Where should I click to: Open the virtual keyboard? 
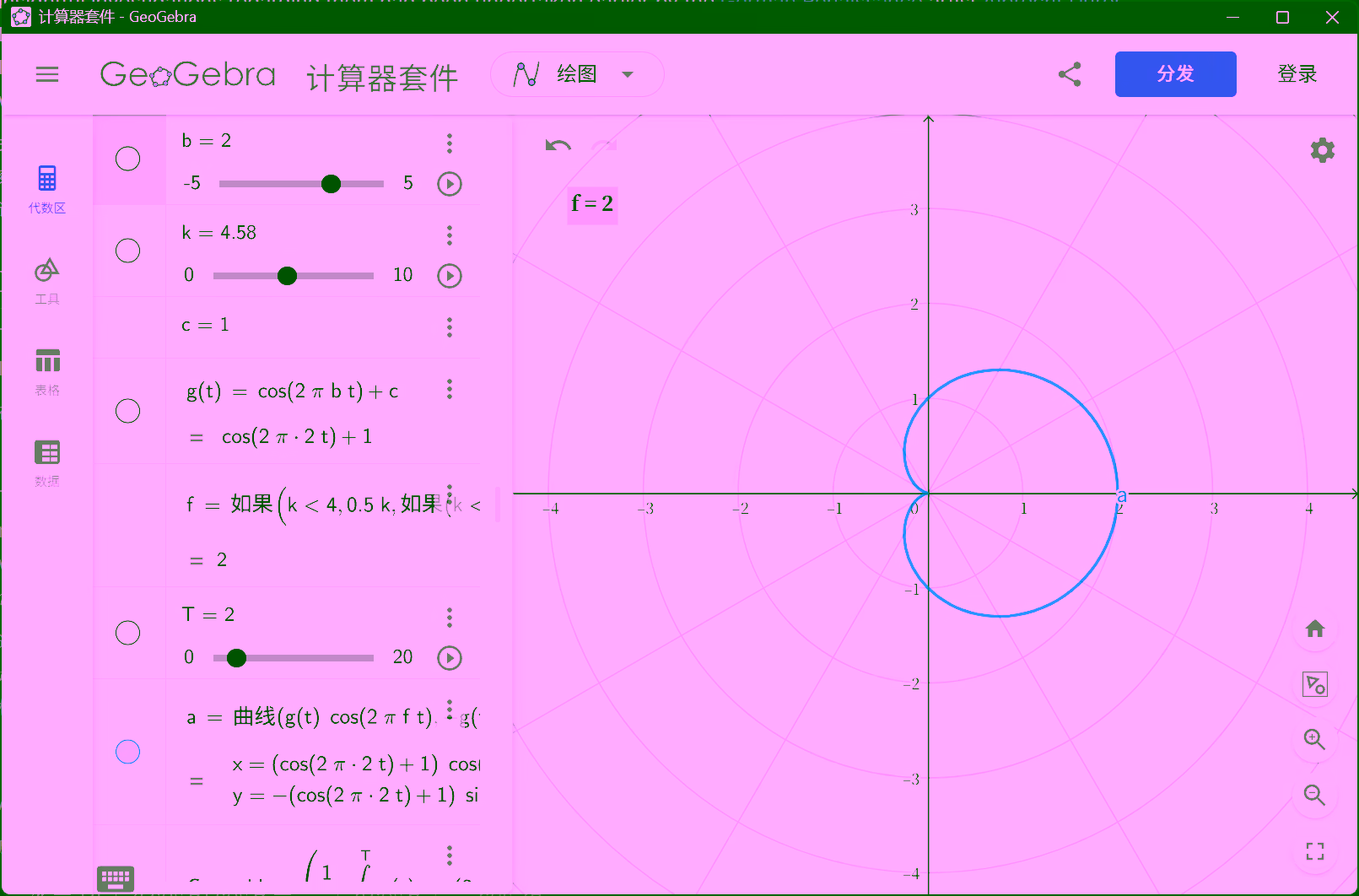click(116, 879)
